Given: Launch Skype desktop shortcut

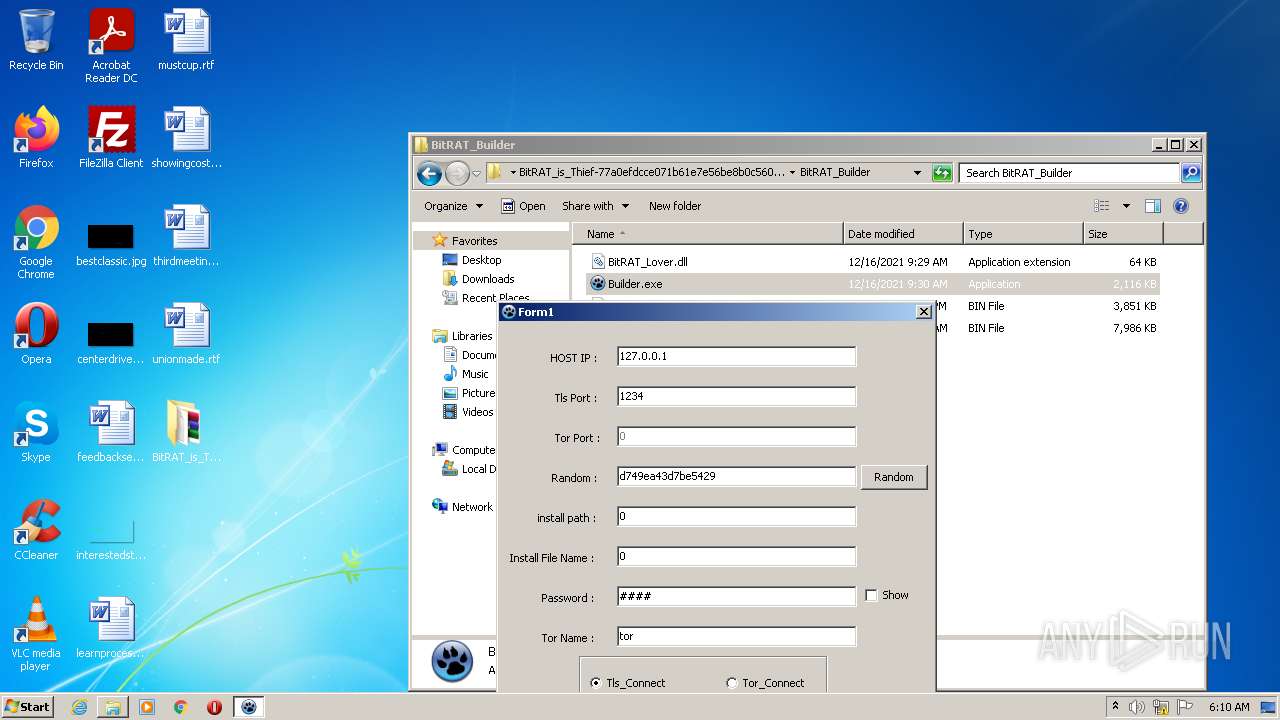Looking at the screenshot, I should coord(36,432).
